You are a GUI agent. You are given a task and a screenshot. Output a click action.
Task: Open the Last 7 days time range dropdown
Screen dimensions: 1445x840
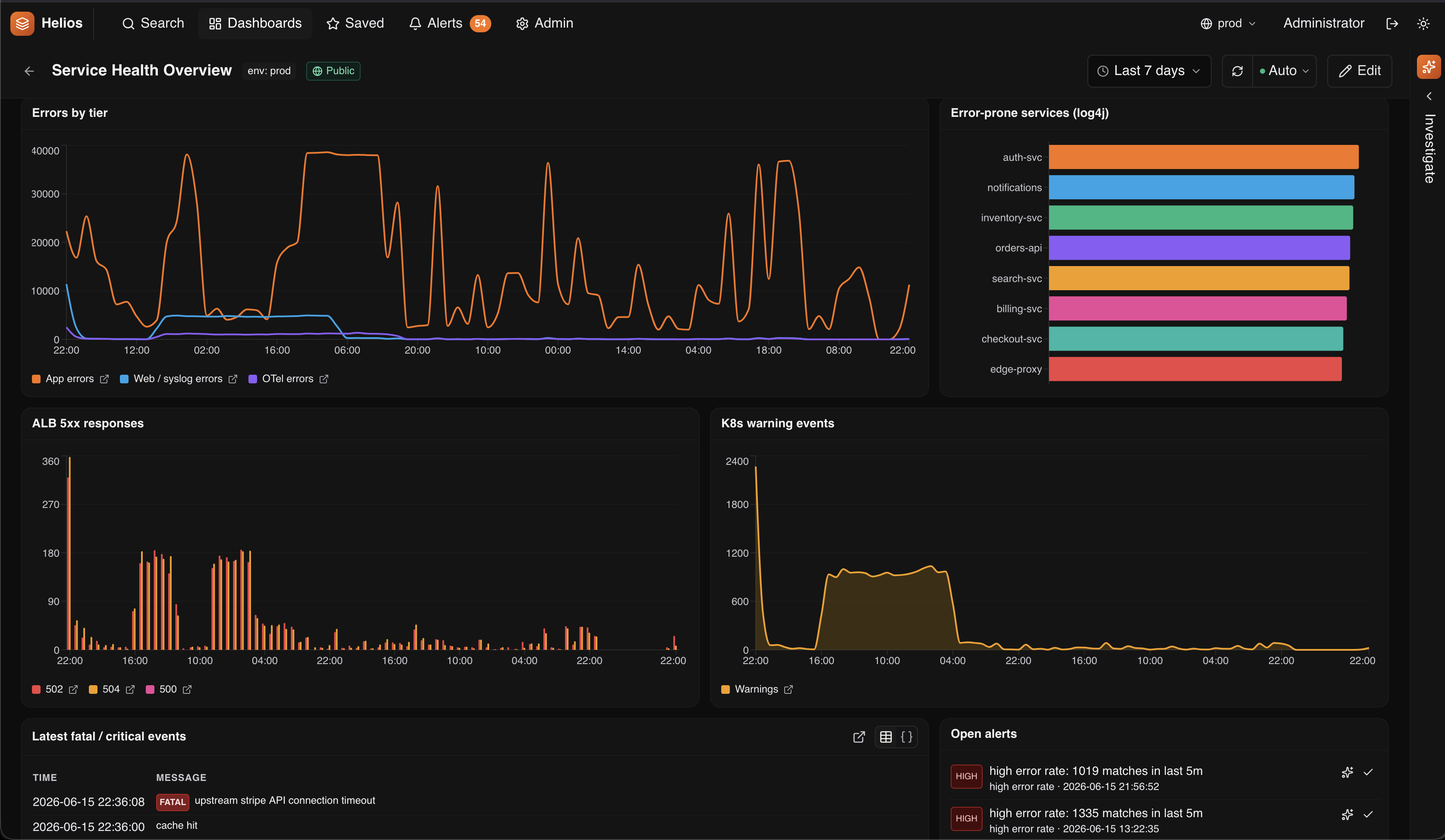[x=1149, y=71]
